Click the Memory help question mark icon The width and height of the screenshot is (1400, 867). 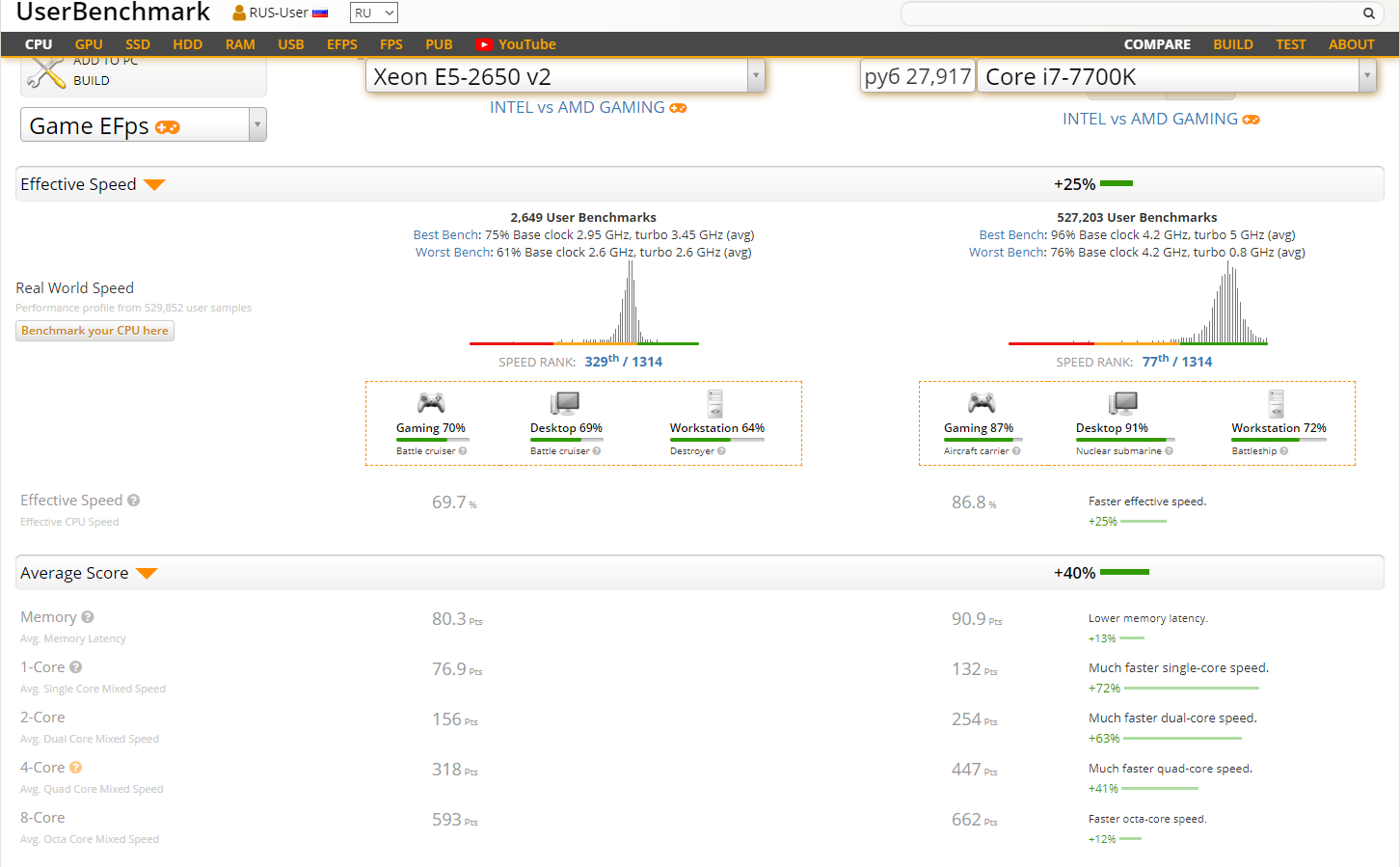[x=88, y=617]
